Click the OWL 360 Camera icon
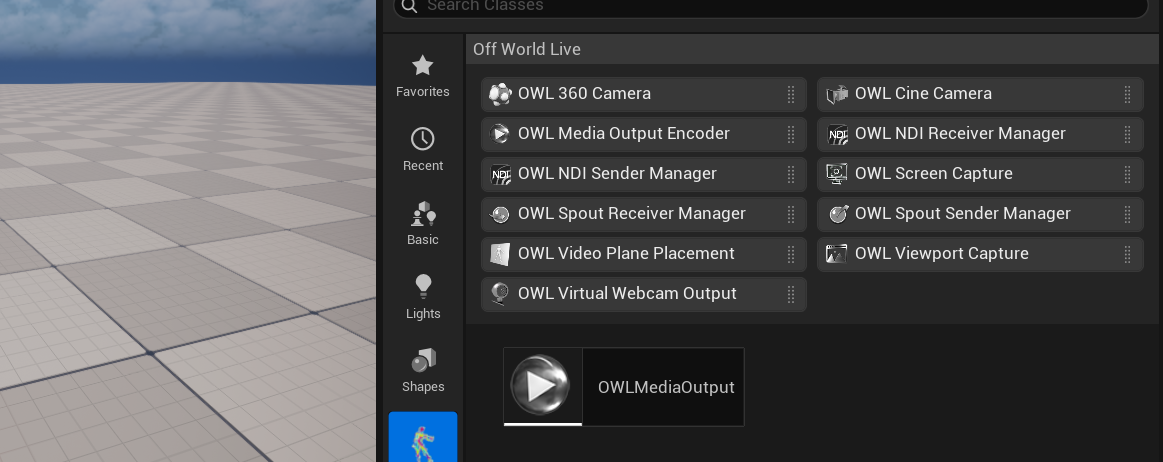Screen dimensions: 1163x462 [x=500, y=94]
